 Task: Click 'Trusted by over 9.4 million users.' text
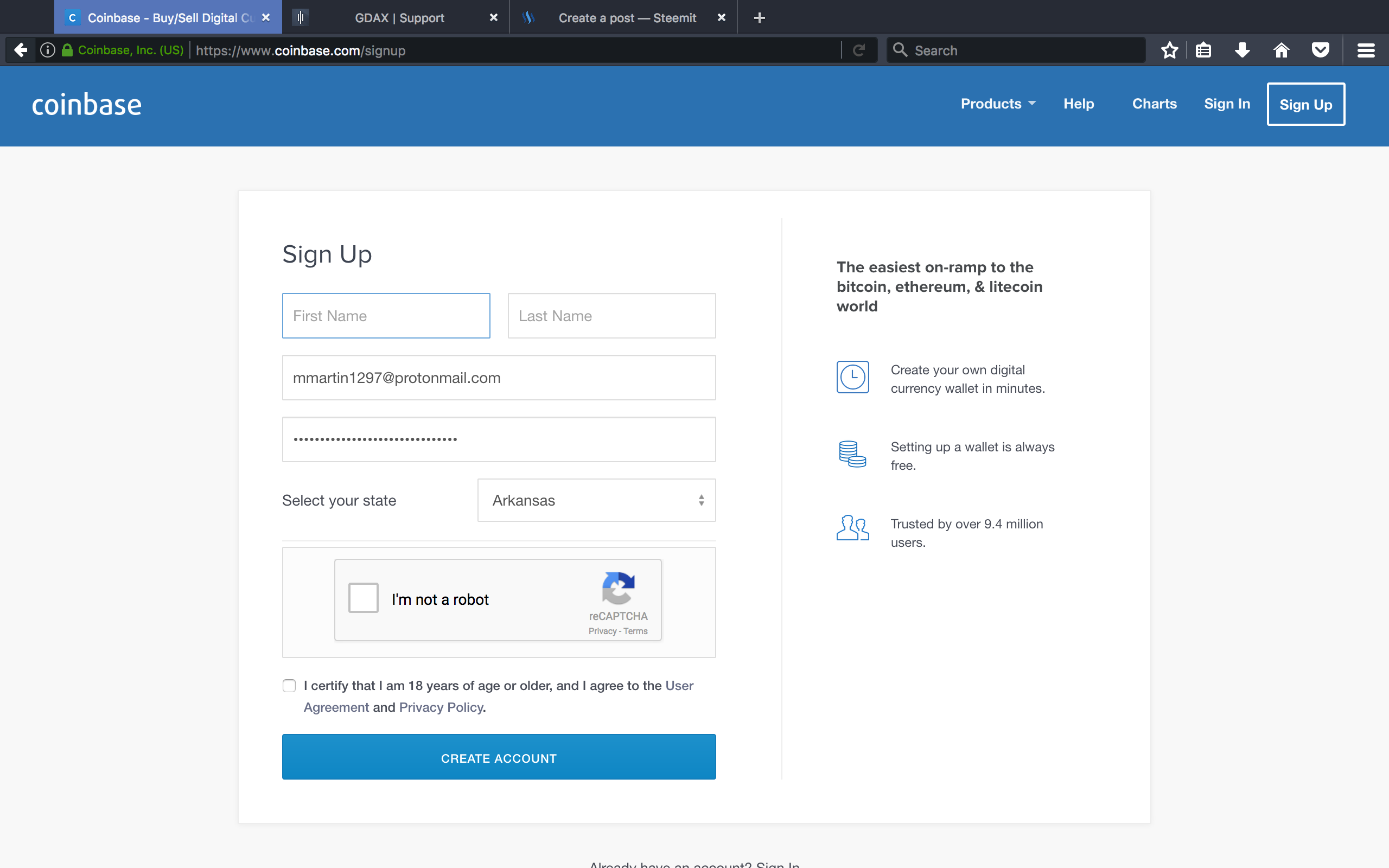[x=966, y=533]
